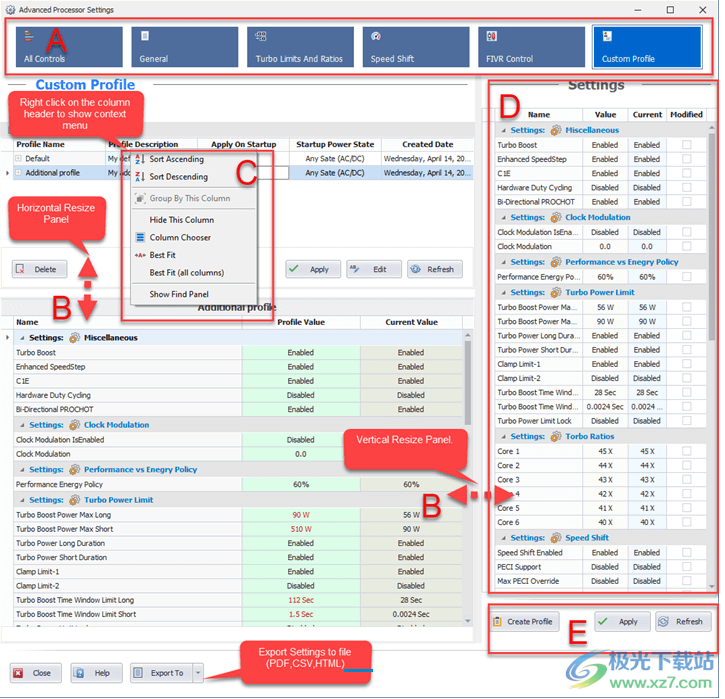Click the Export To button
Viewport: 725px width, 699px height.
point(161,673)
